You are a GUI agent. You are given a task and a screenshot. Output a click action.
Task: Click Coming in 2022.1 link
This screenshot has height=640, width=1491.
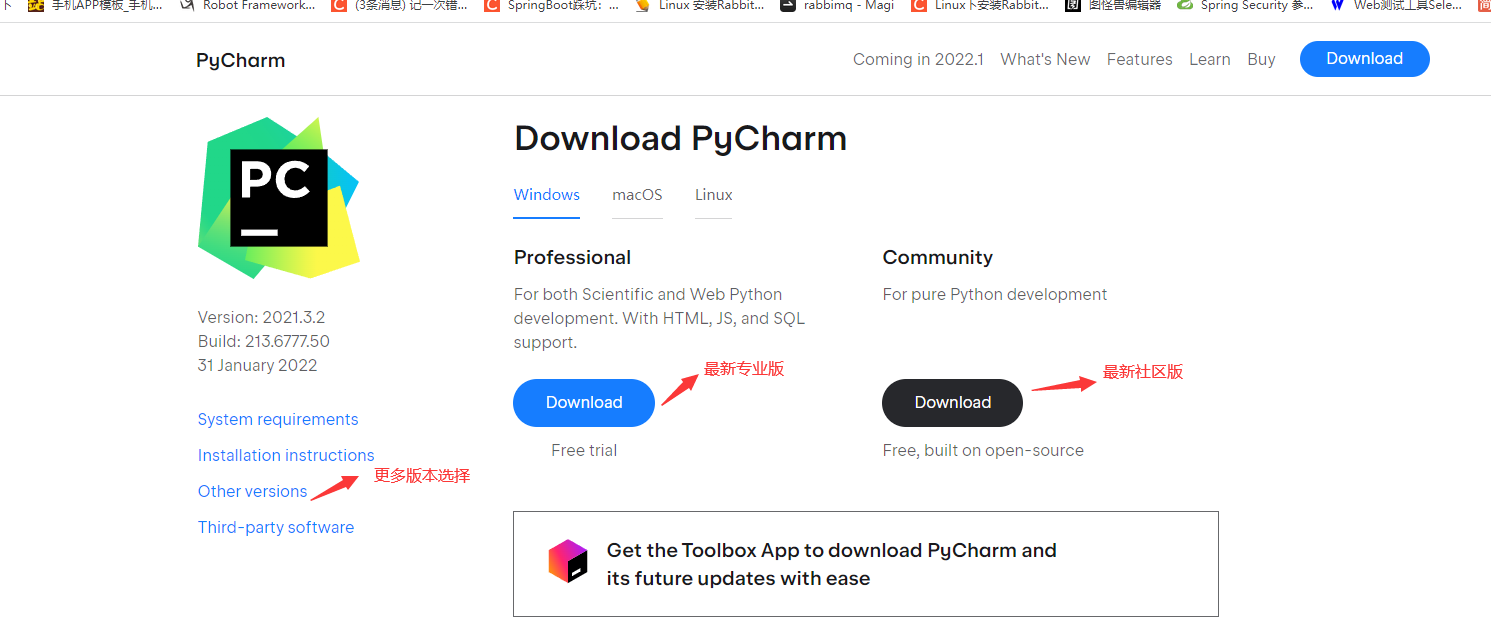tap(917, 59)
